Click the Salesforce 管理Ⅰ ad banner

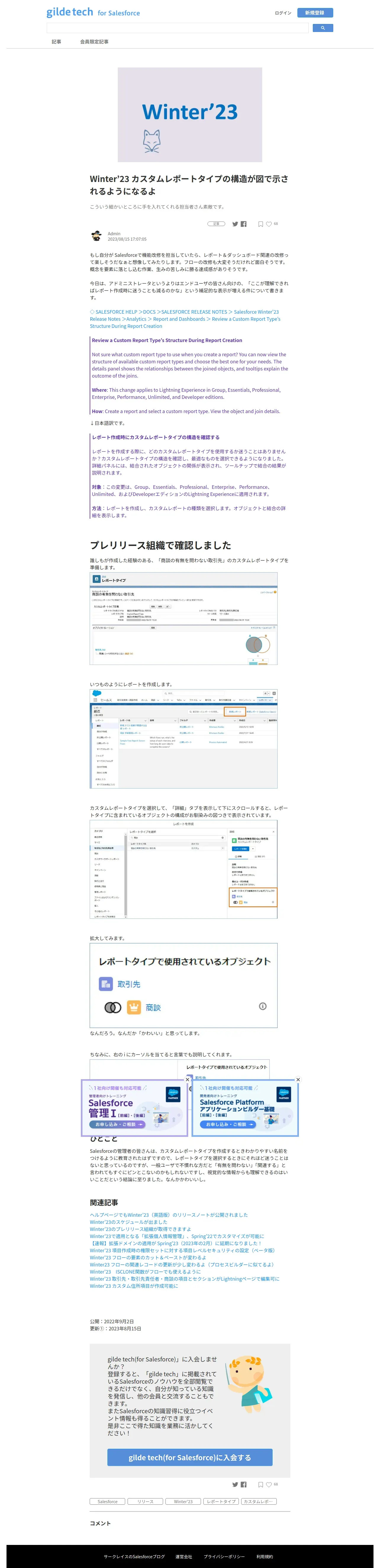click(x=135, y=1108)
